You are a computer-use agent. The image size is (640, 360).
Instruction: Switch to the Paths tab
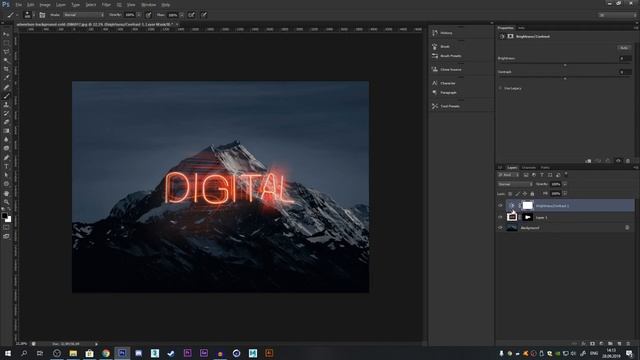click(545, 167)
